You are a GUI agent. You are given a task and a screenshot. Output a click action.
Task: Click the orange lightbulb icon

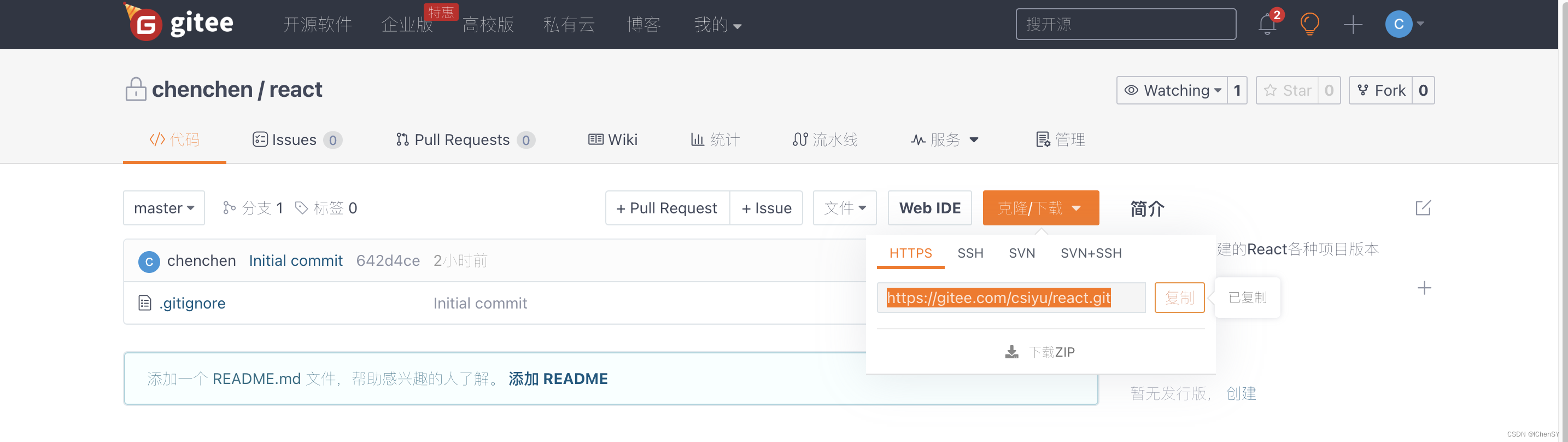pyautogui.click(x=1309, y=25)
